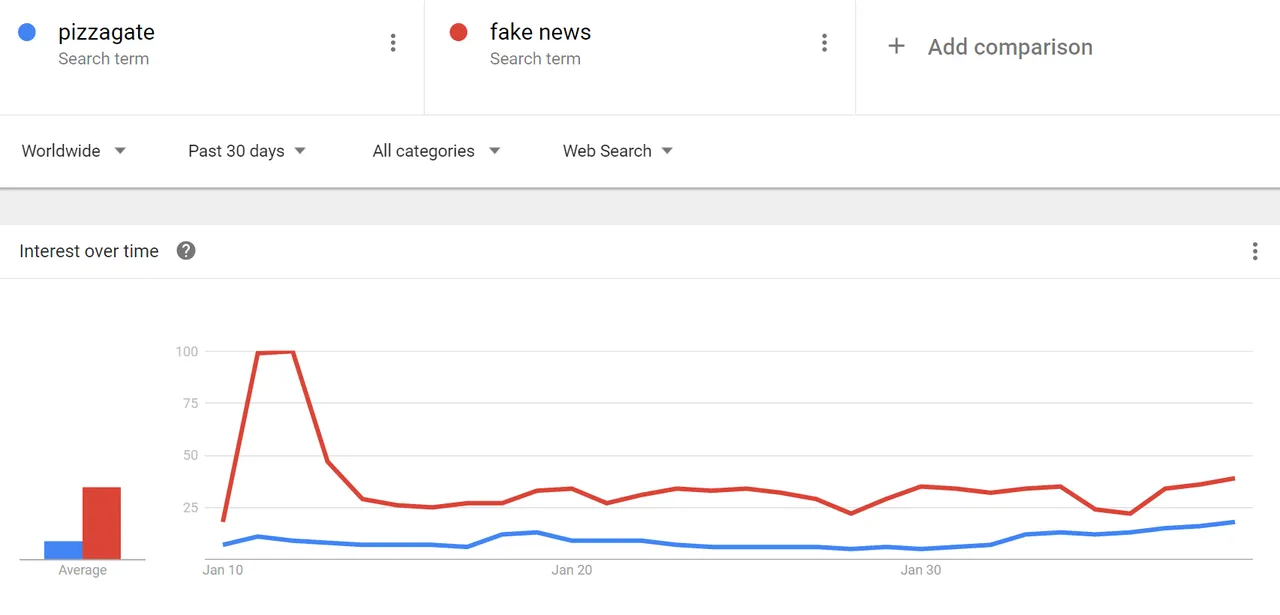Click the Add comparison button
This screenshot has height=615, width=1280.
pyautogui.click(x=990, y=46)
